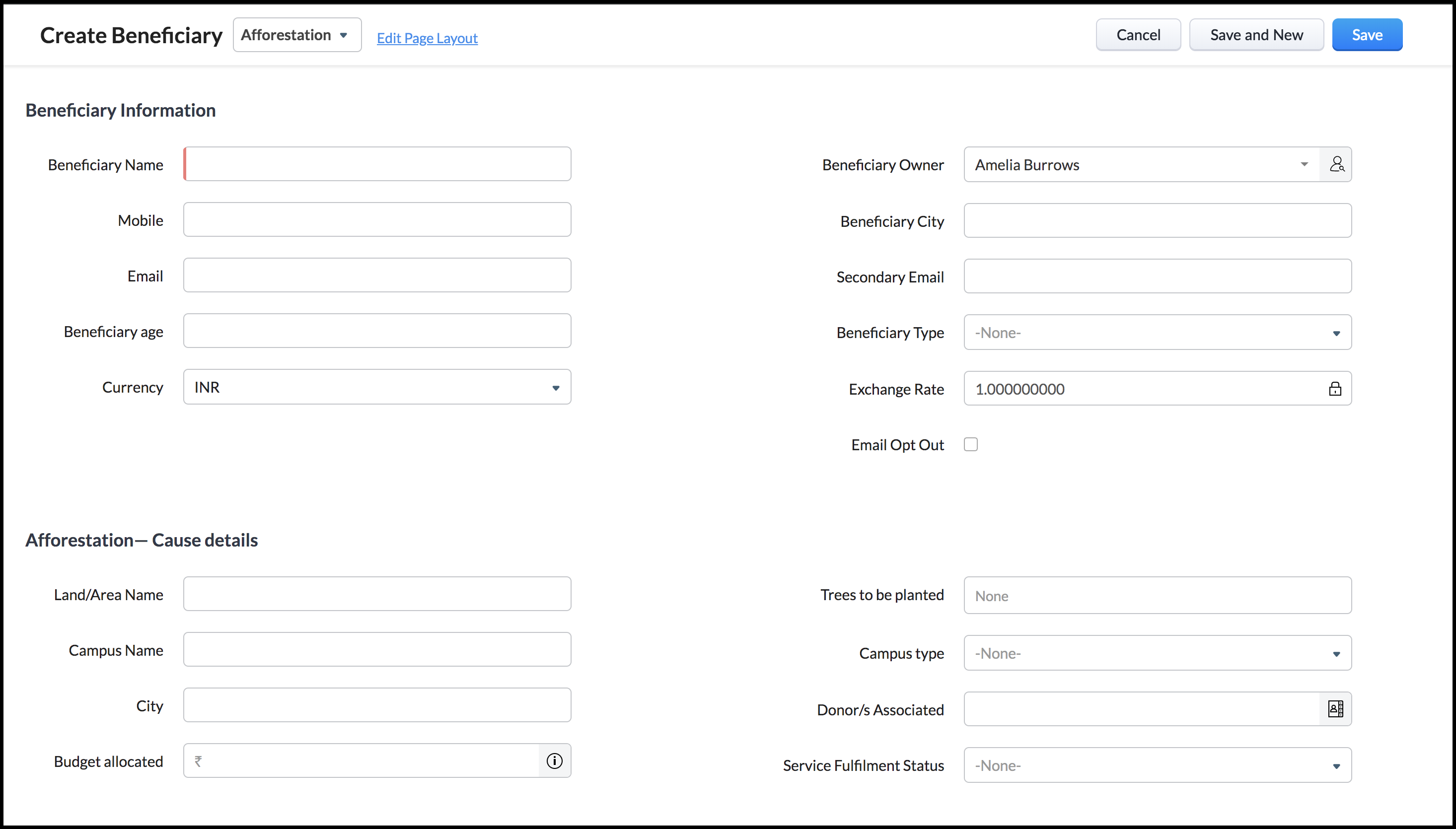Expand the Currency INR dropdown

377,387
